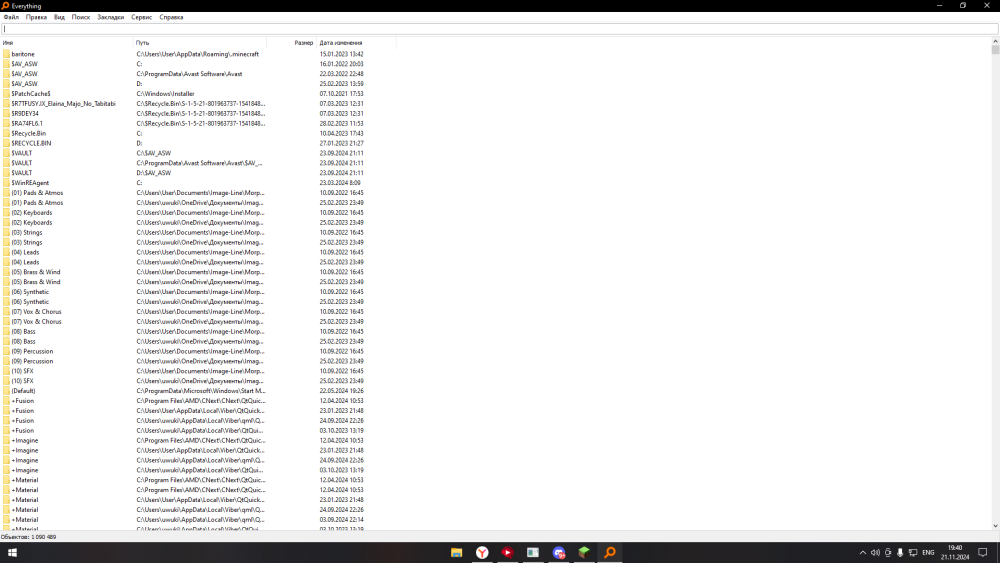Image resolution: width=1000 pixels, height=563 pixels.
Task: Select the $RA74FL6.1 folder icon
Action: pyautogui.click(x=6, y=124)
